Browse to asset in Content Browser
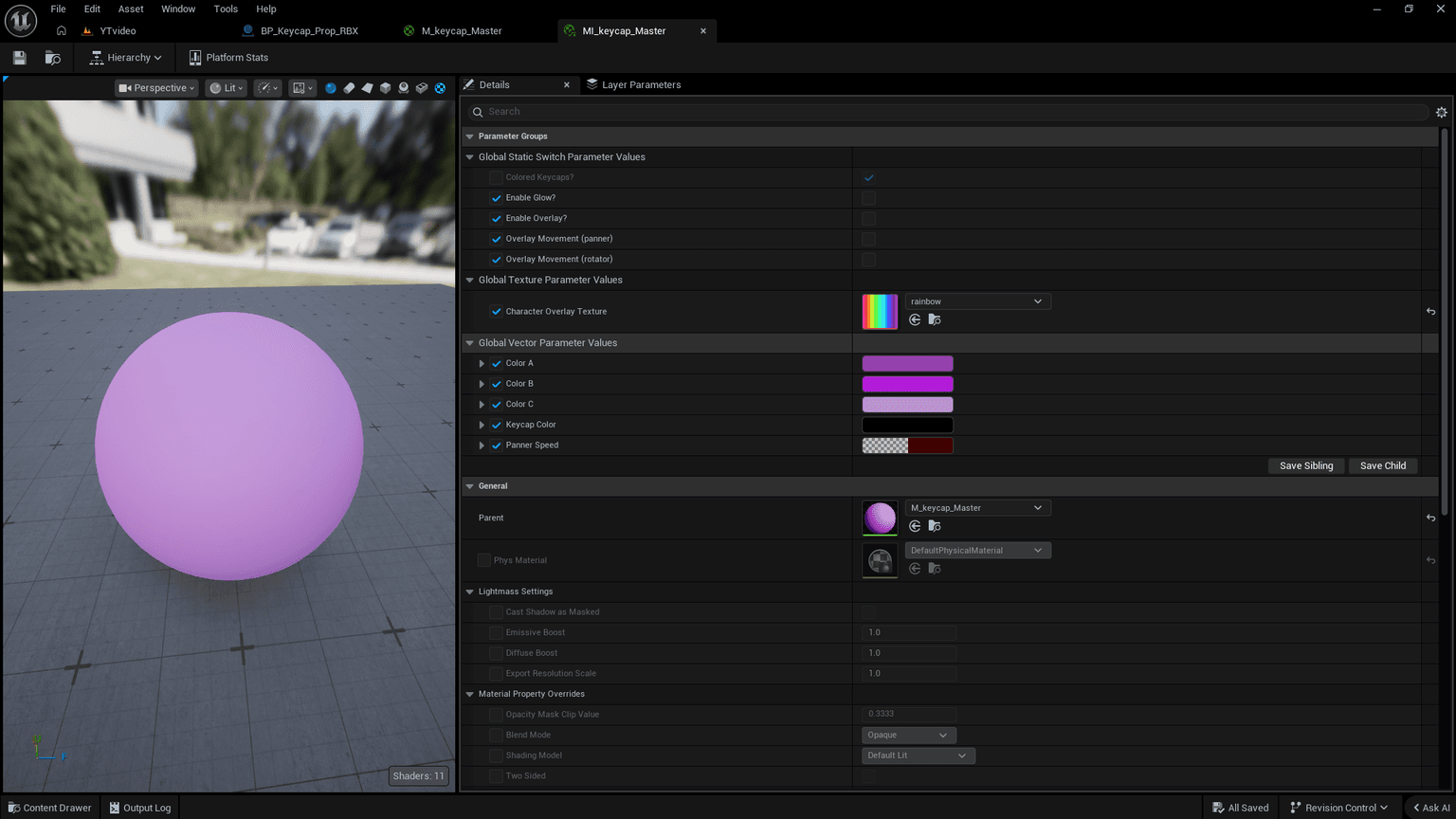This screenshot has height=819, width=1456. [52, 58]
